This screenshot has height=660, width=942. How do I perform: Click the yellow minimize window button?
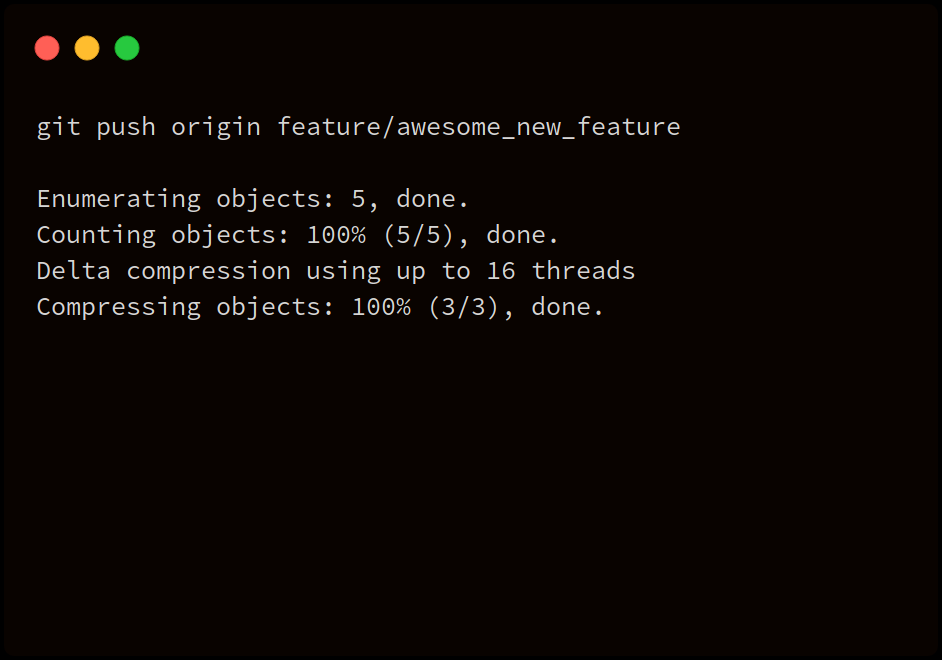point(87,48)
